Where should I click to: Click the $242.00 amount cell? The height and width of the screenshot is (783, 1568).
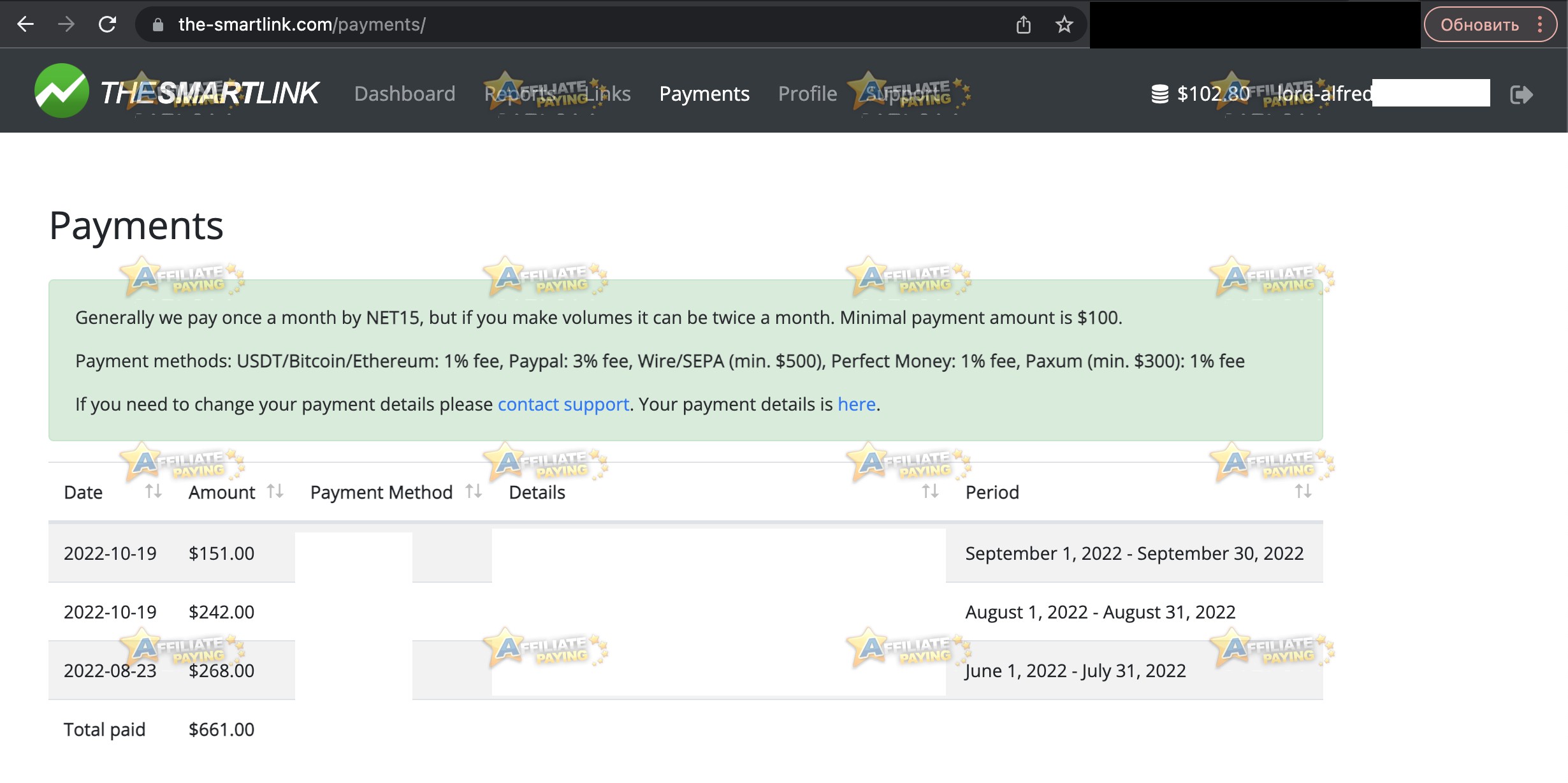point(221,612)
